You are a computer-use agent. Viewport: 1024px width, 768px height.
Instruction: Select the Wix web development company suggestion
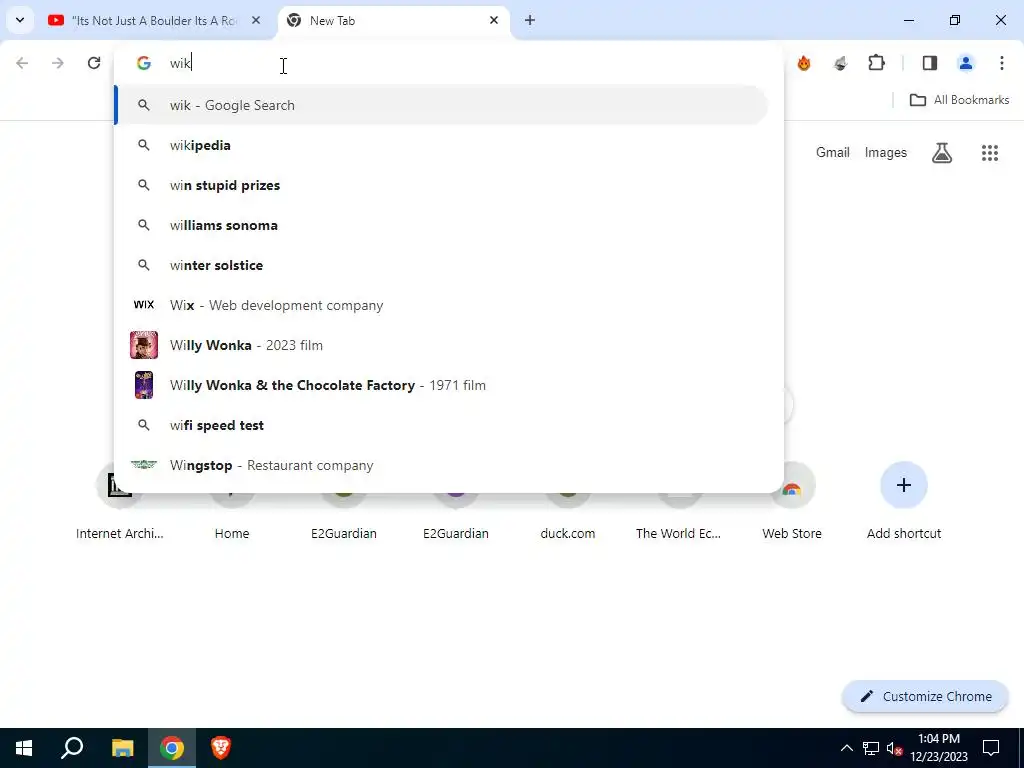(x=441, y=305)
